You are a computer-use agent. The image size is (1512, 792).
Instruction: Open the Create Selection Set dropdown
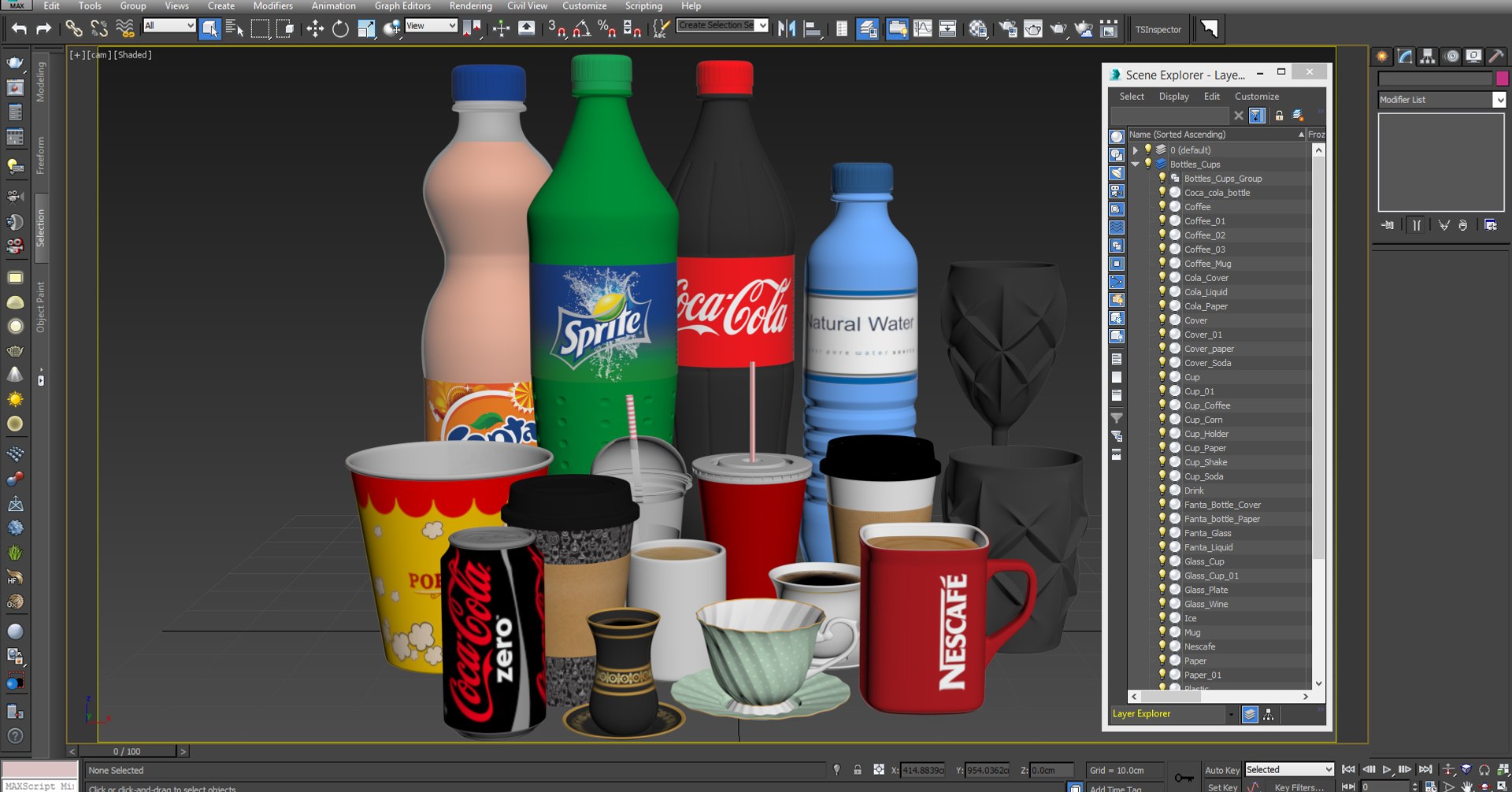[721, 25]
